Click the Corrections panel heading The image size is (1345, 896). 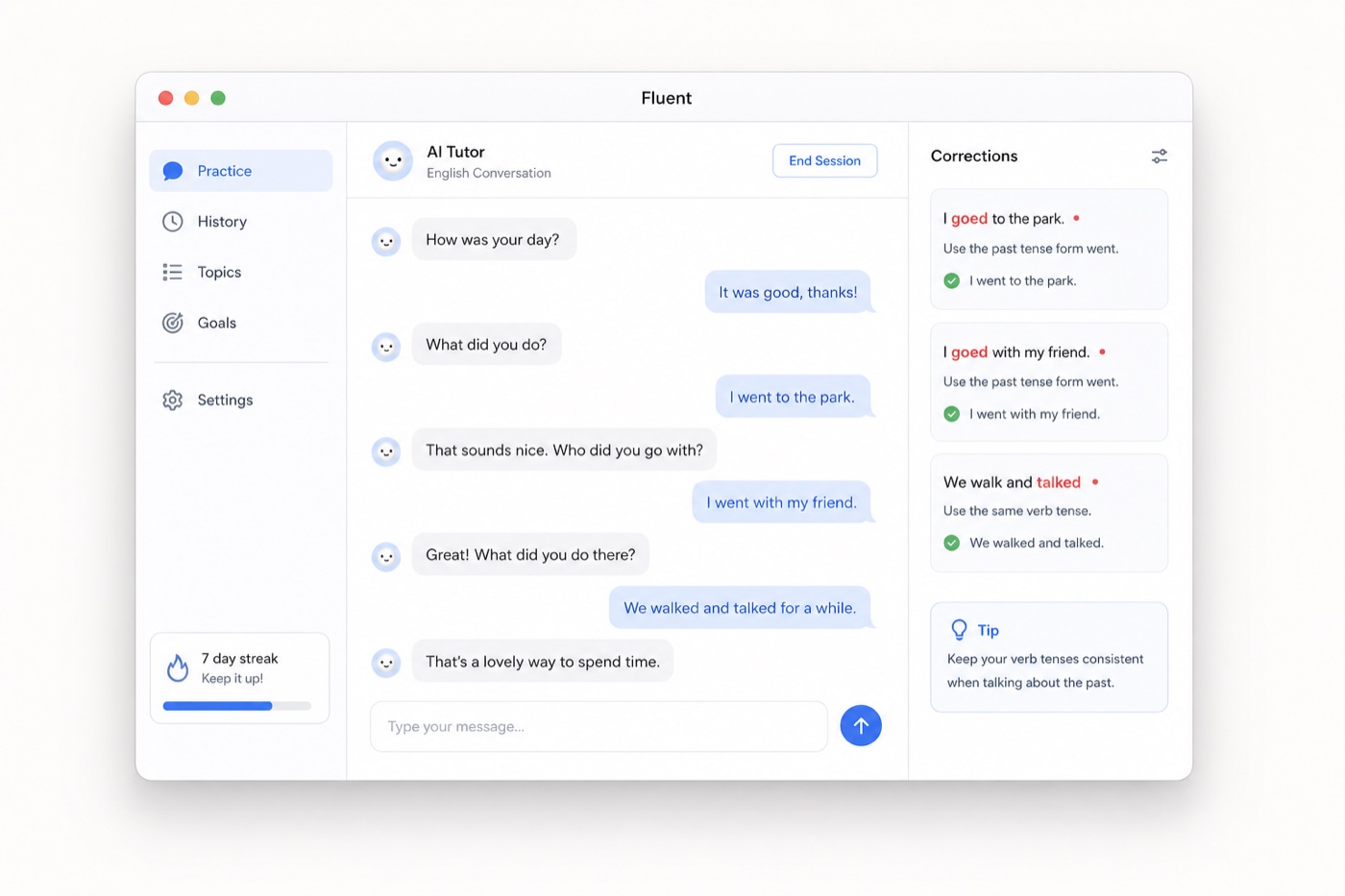point(974,156)
